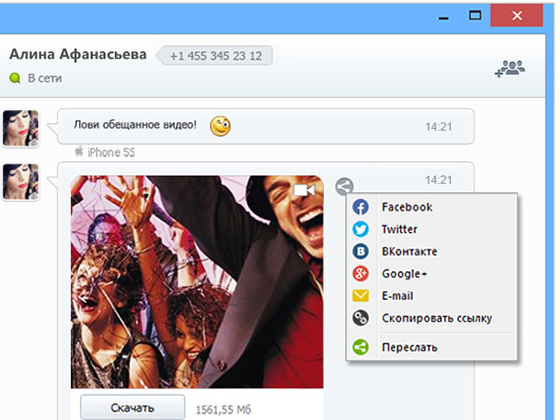
Task: Open the party video thumbnail
Action: click(x=197, y=282)
